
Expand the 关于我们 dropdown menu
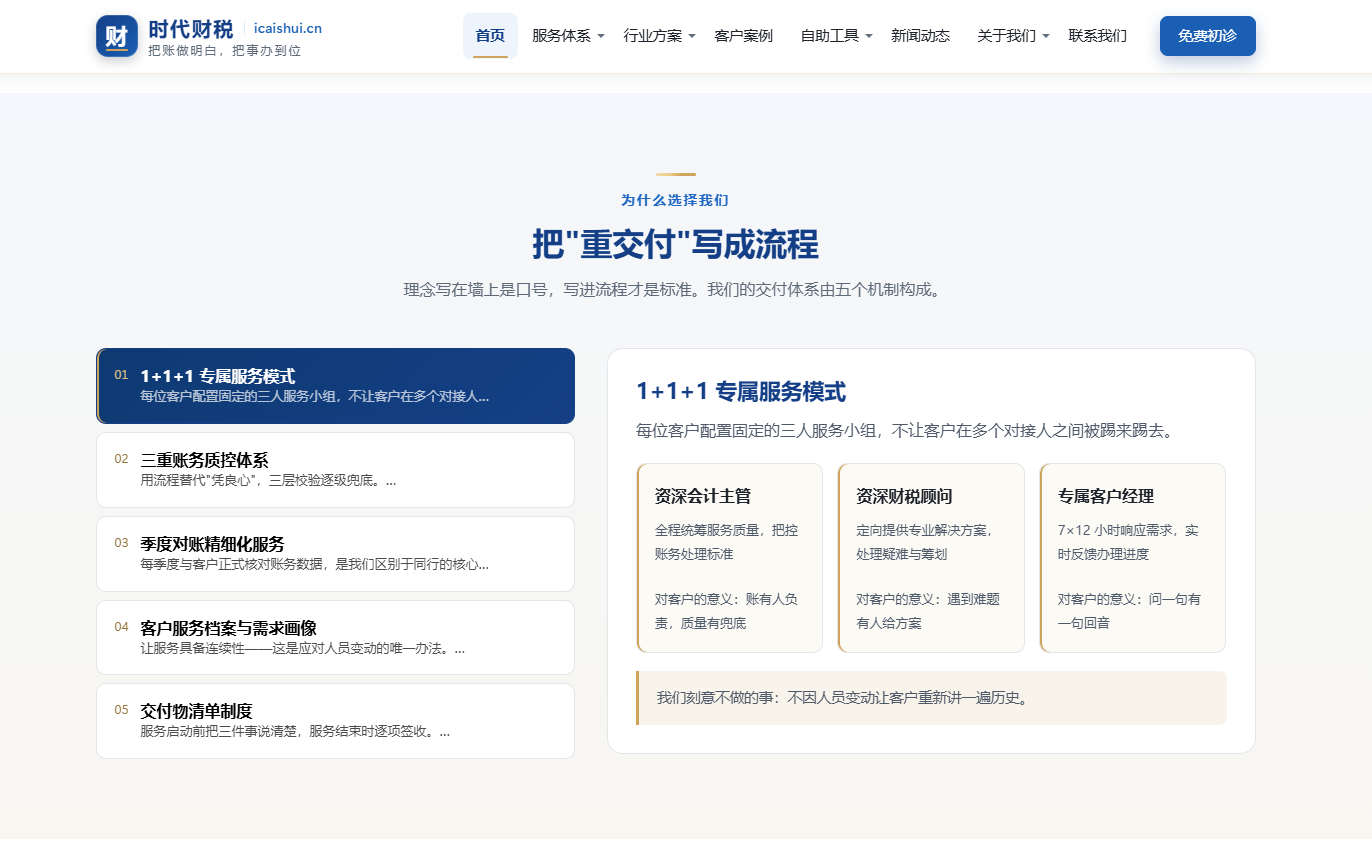click(x=1013, y=36)
